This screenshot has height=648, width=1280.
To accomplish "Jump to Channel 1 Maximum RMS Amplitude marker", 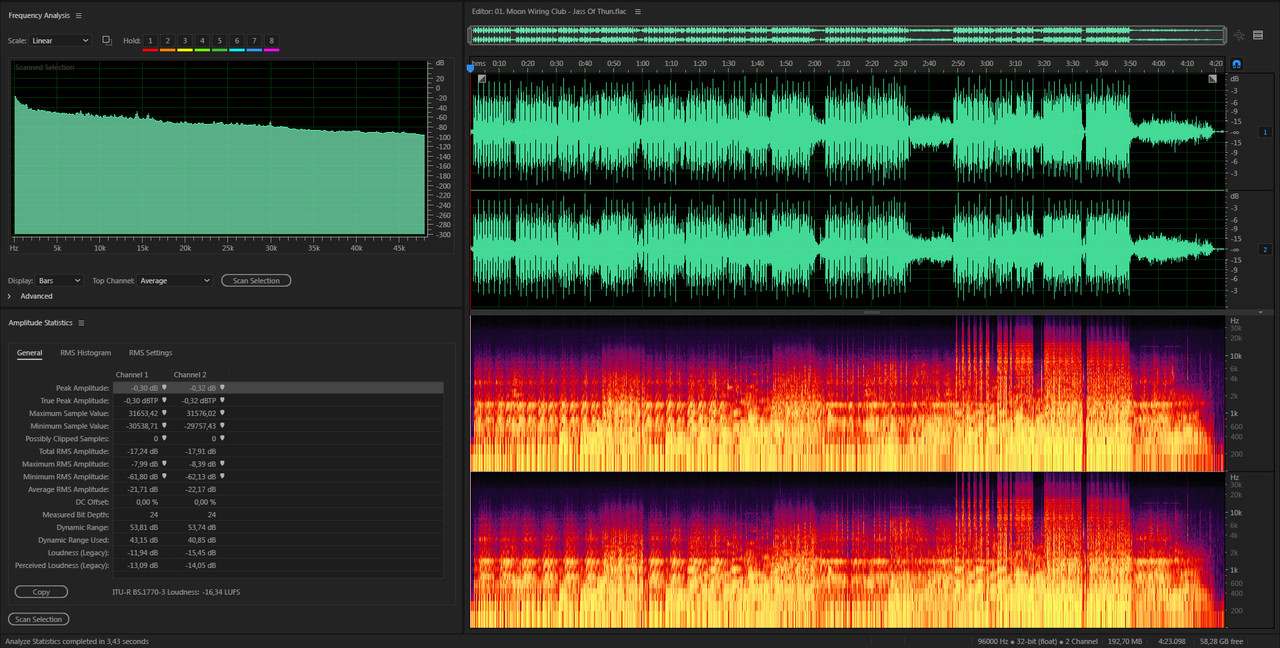I will click(x=164, y=464).
